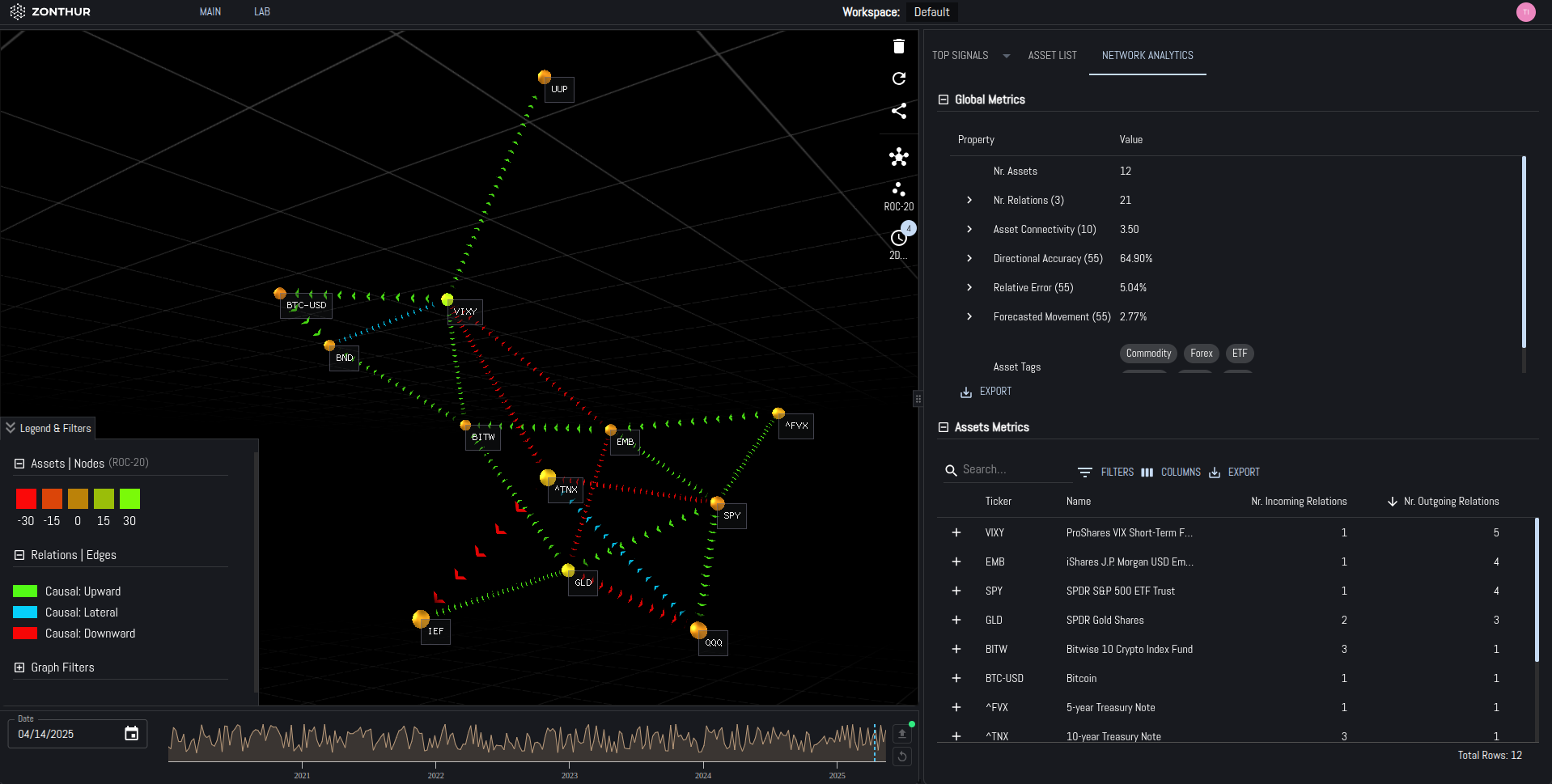Image resolution: width=1552 pixels, height=784 pixels.
Task: Click the user avatar icon
Action: pos(1525,12)
